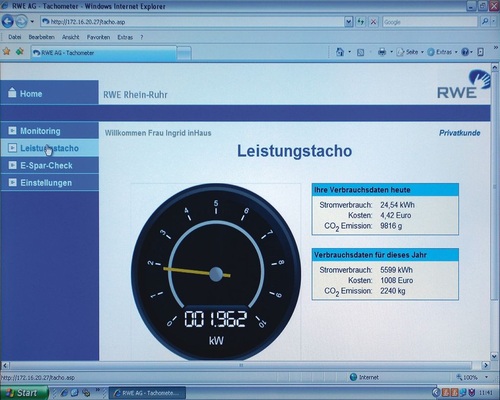Open the Seite toolbar dropdown
Image resolution: width=500 pixels, height=400 pixels.
[410, 52]
